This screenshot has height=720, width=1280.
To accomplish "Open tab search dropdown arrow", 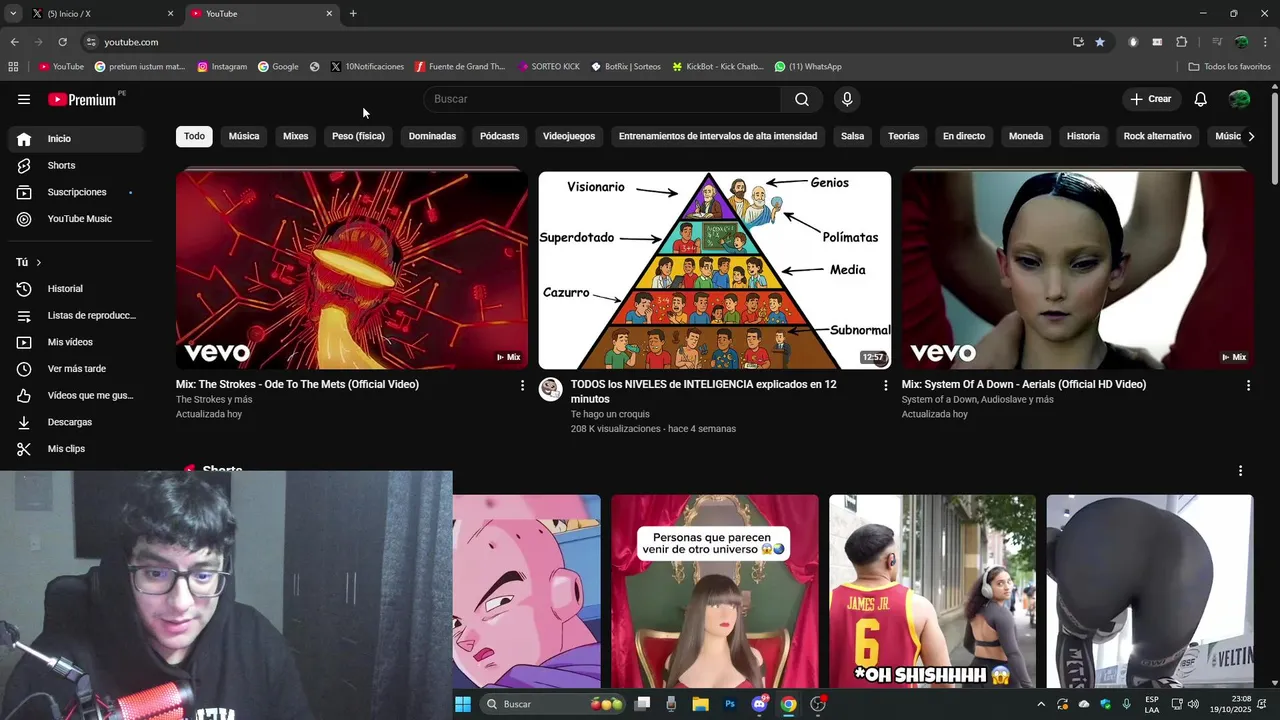I will [x=13, y=14].
